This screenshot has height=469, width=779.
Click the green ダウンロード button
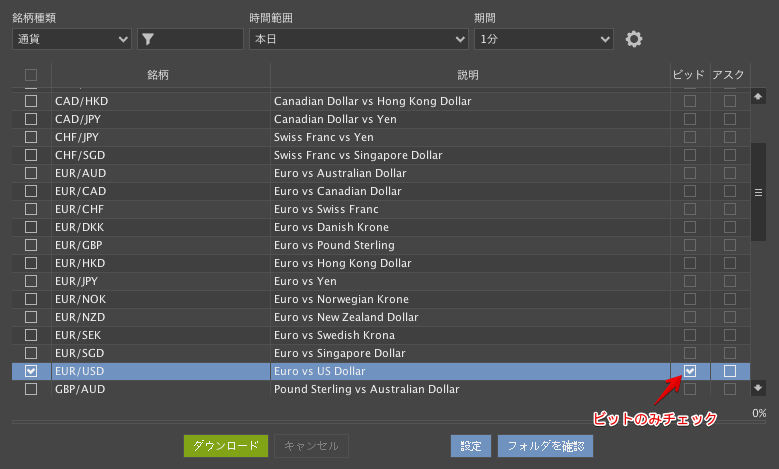[226, 446]
